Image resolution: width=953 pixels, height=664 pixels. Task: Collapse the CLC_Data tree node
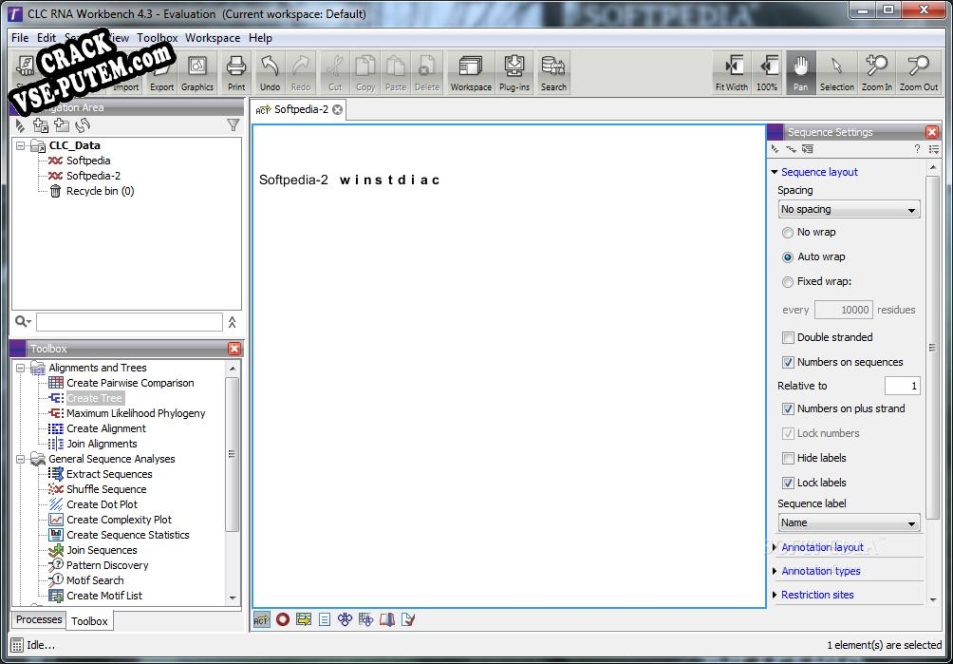(21, 145)
